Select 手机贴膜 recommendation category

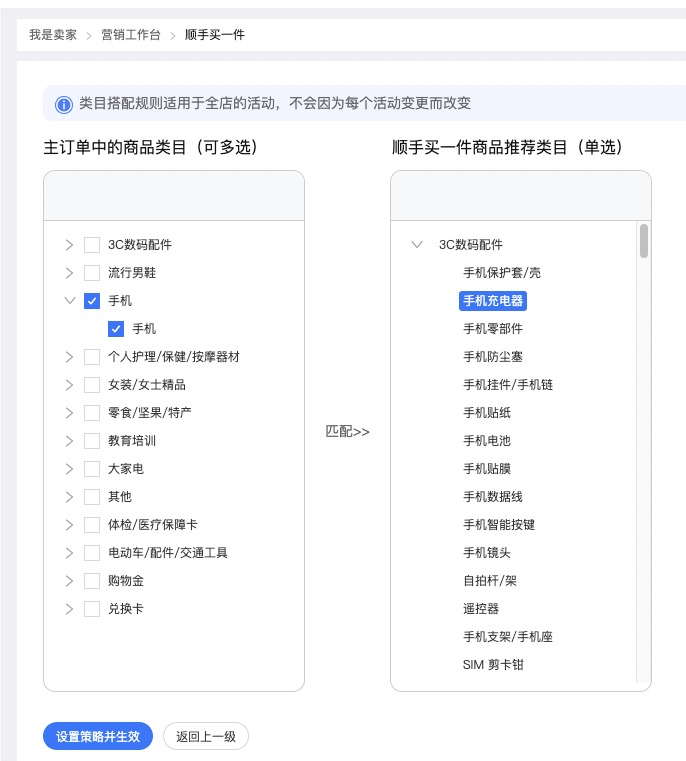(x=487, y=469)
